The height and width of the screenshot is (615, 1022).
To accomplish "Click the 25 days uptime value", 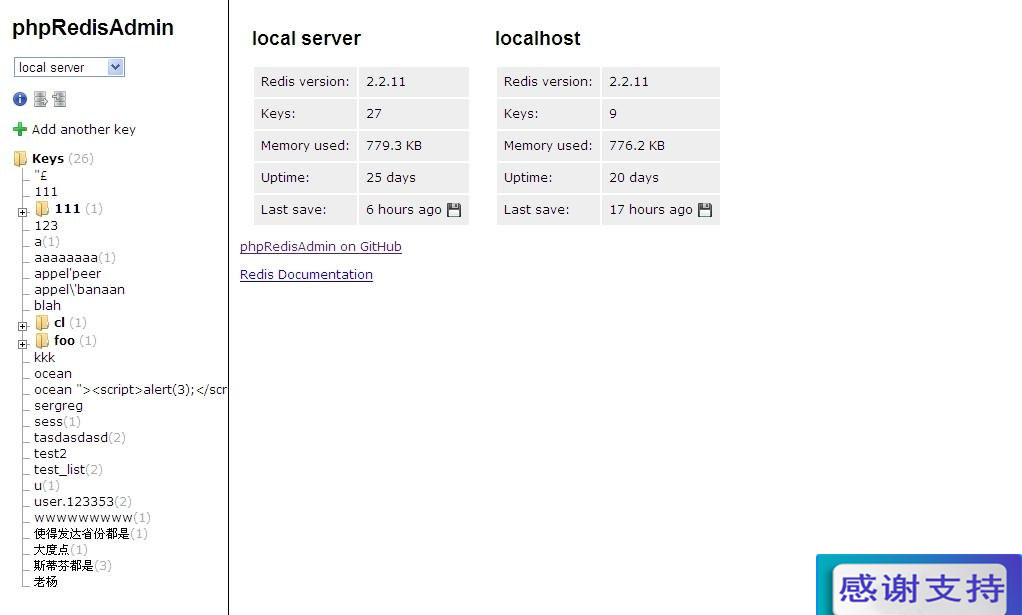I will (x=390, y=177).
